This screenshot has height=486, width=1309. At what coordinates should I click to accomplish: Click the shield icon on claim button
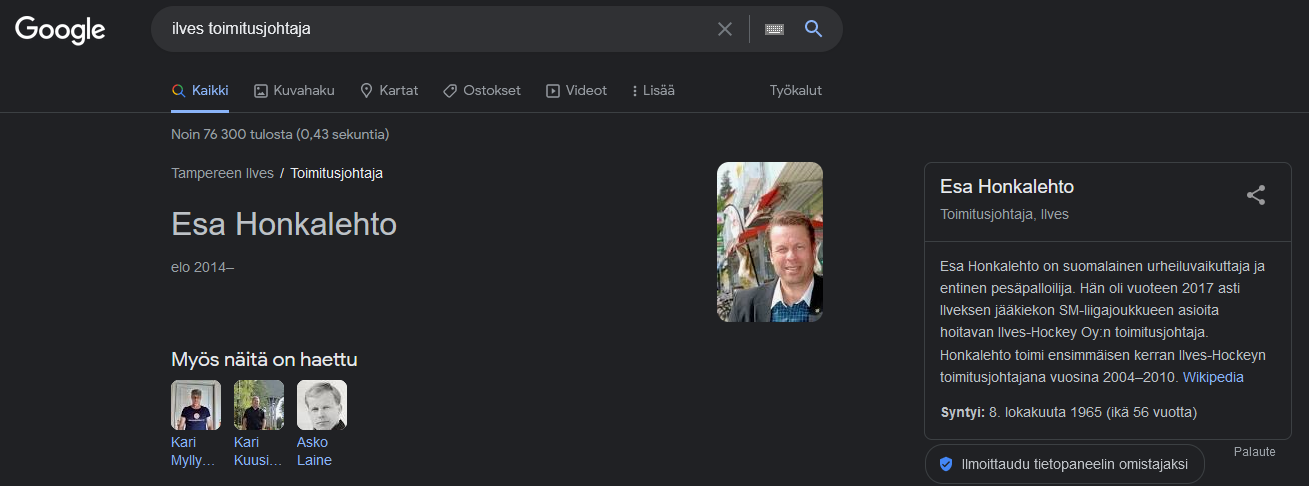(946, 464)
